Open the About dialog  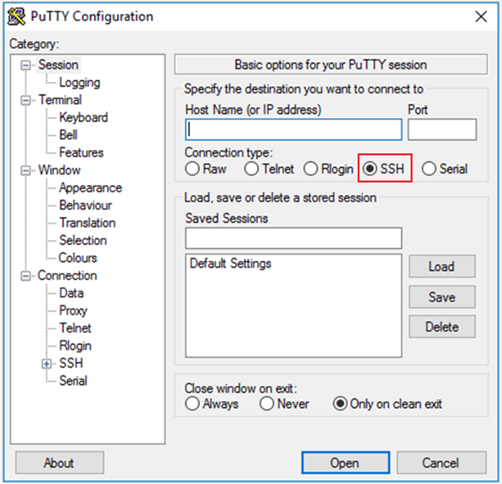point(59,463)
